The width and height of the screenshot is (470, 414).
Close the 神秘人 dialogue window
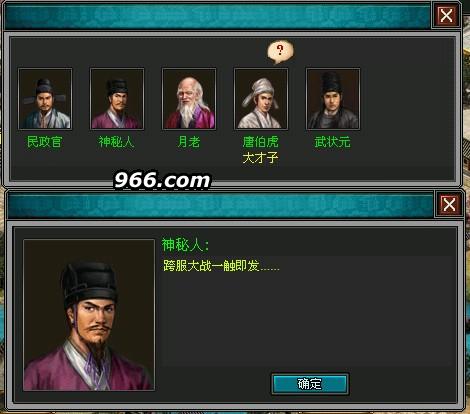tap(449, 204)
